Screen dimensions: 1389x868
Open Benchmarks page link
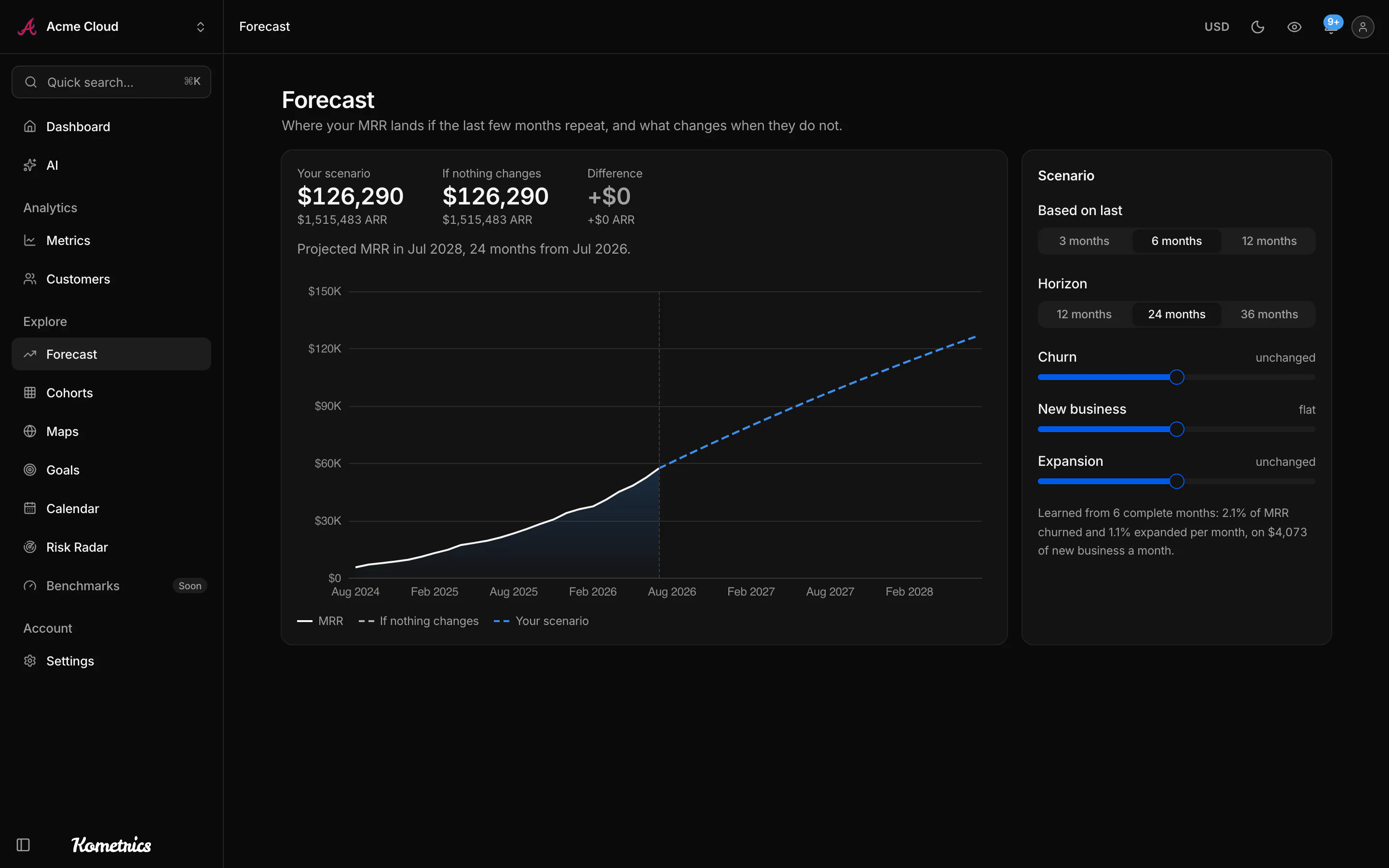pos(111,585)
